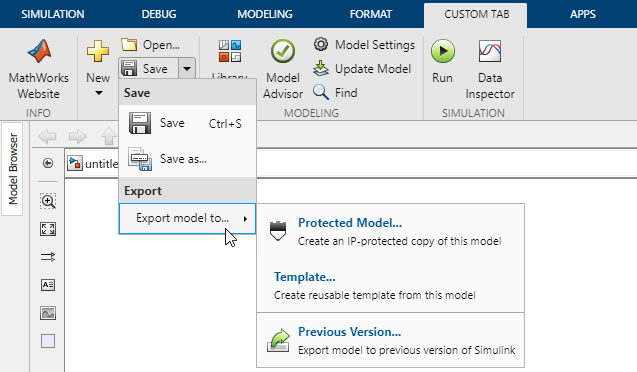This screenshot has width=637, height=372.
Task: Choose Save as... menu entry
Action: tap(188, 159)
